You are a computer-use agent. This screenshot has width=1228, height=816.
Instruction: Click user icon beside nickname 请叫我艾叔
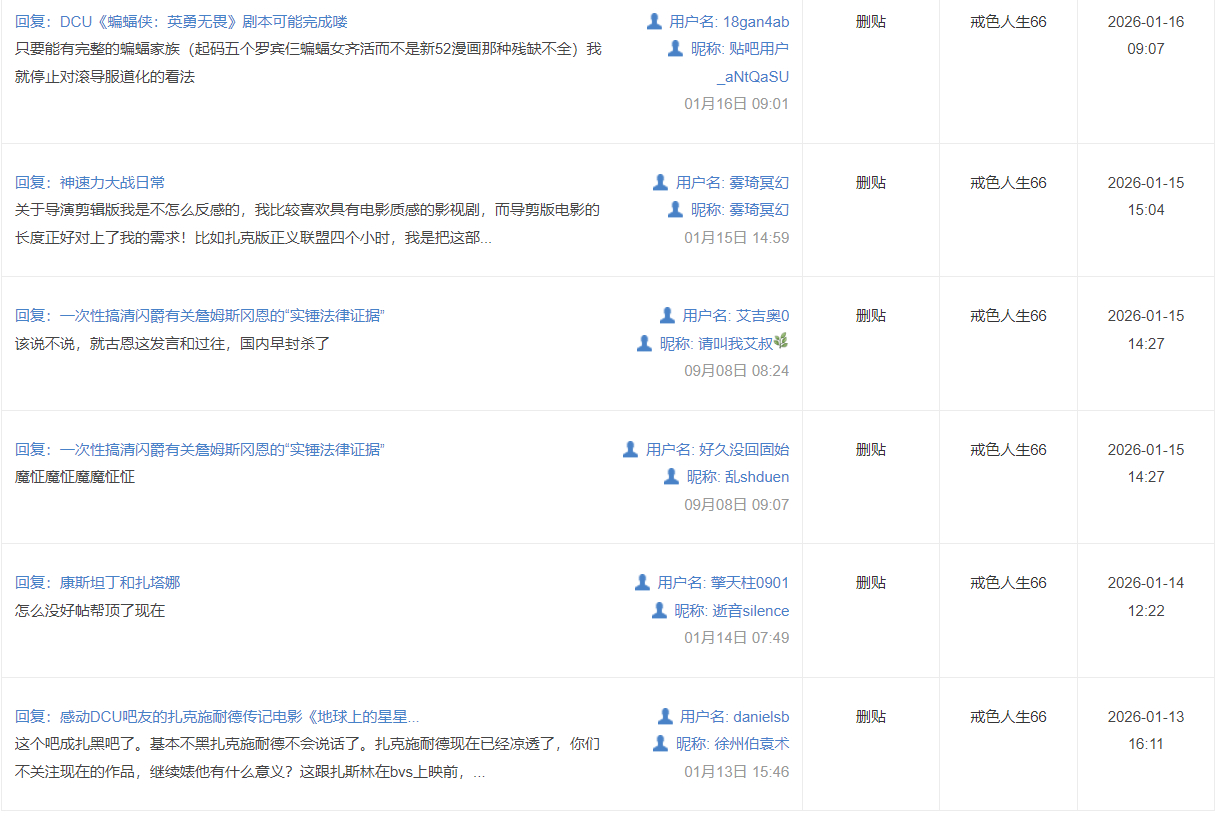(644, 343)
